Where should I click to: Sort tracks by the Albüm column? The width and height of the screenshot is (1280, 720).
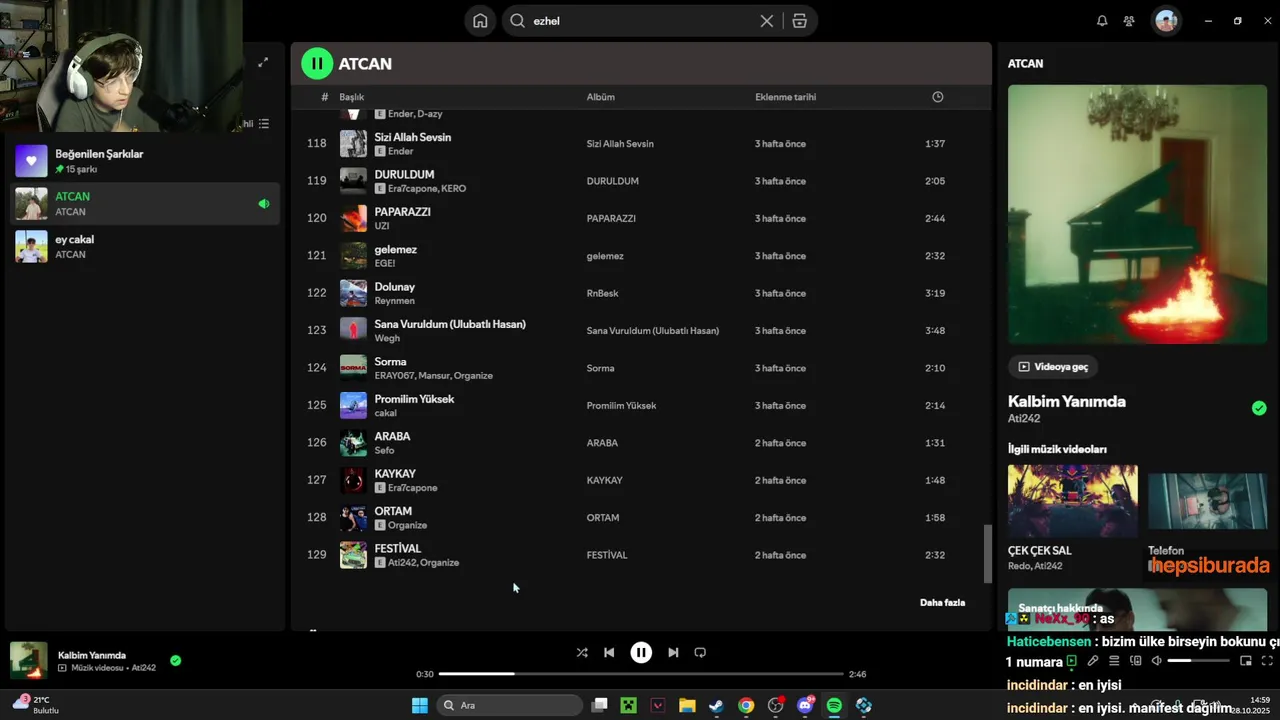[x=600, y=97]
